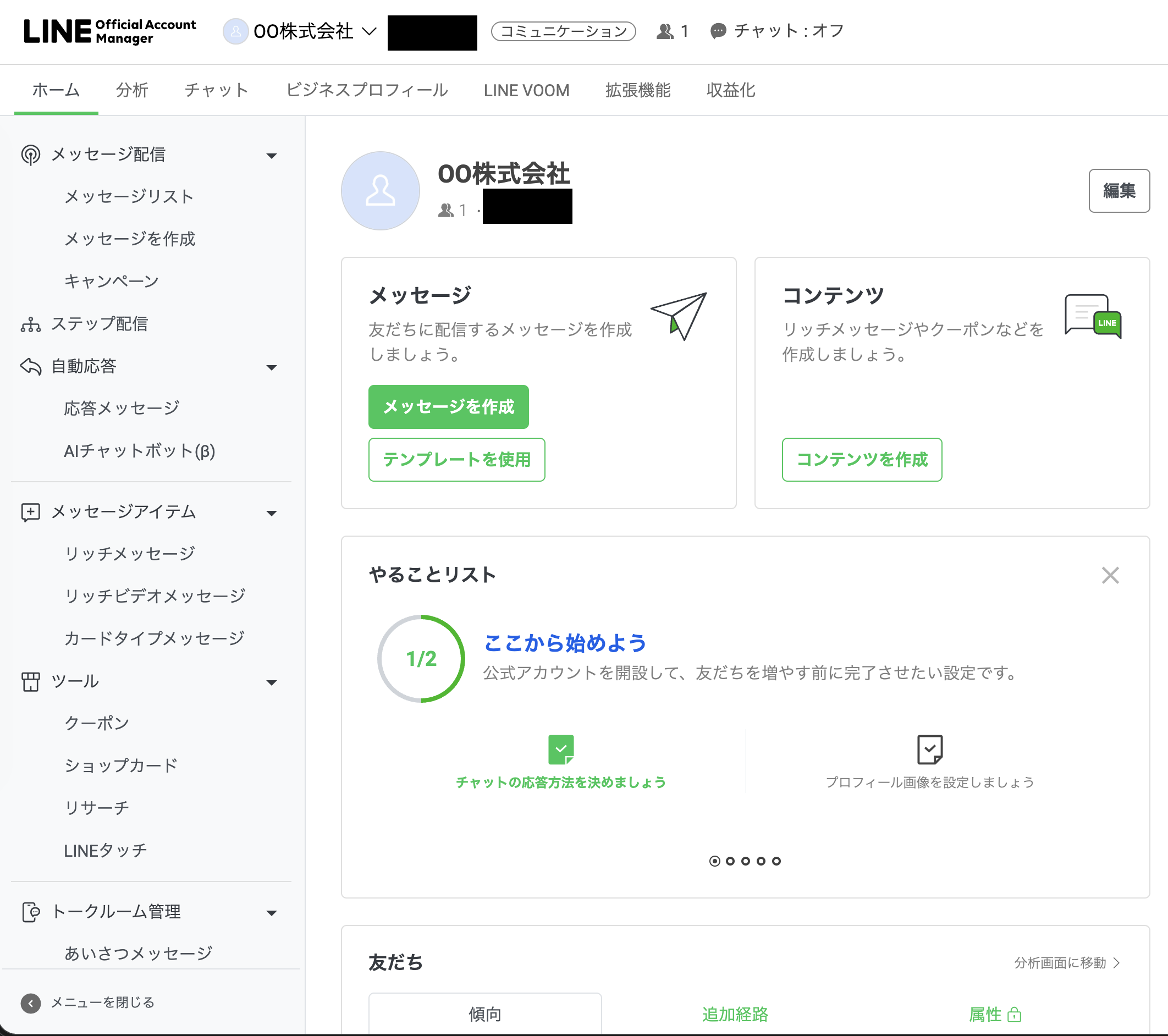Viewport: 1168px width, 1036px height.
Task: Select the 追加経路 tab under 友だち
Action: (x=735, y=1015)
